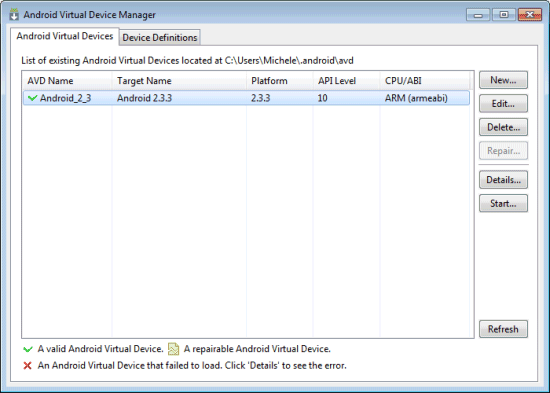Click the 'Android 2.3.3' target cell

click(145, 98)
